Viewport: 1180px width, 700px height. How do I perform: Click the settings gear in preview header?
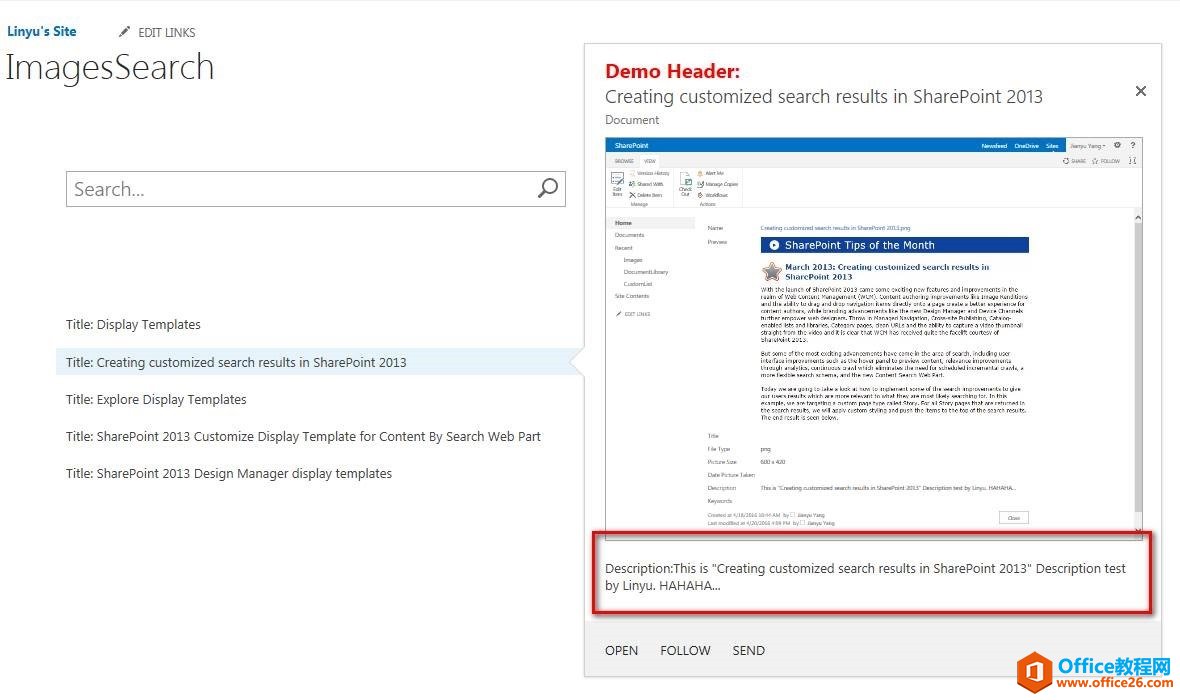(x=1117, y=145)
